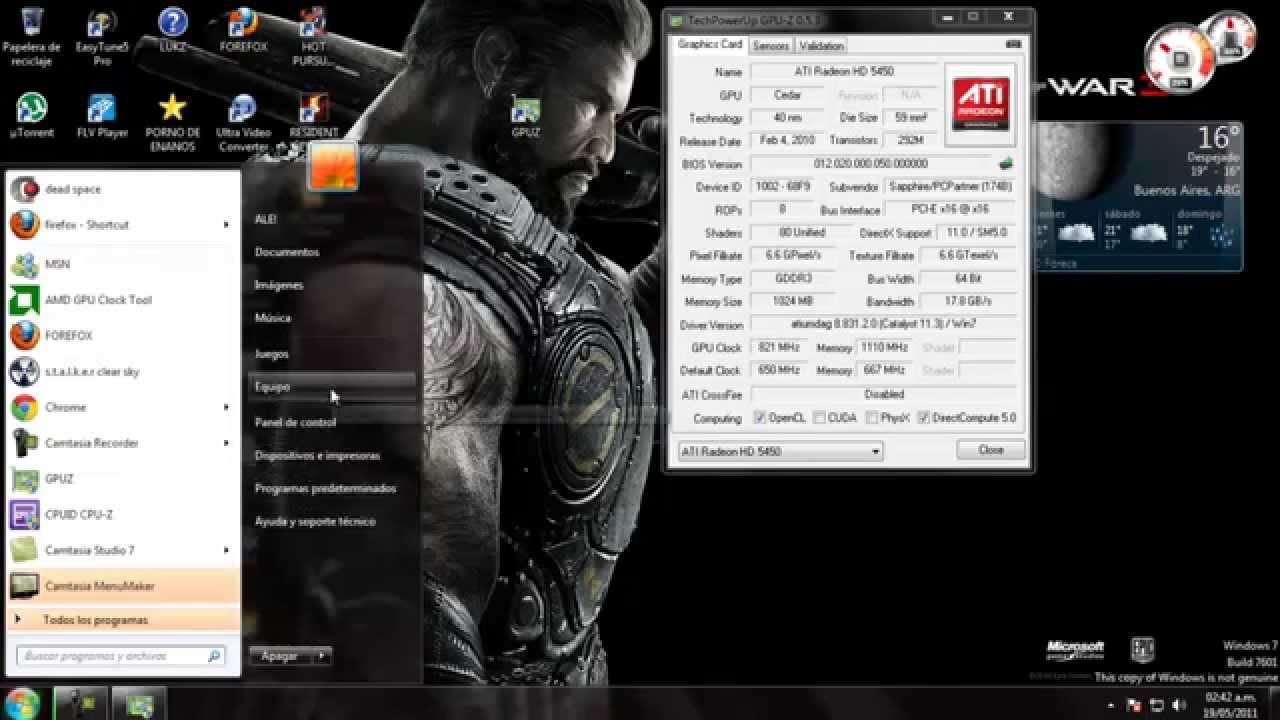Expand Chrome jump list arrow

tap(226, 408)
